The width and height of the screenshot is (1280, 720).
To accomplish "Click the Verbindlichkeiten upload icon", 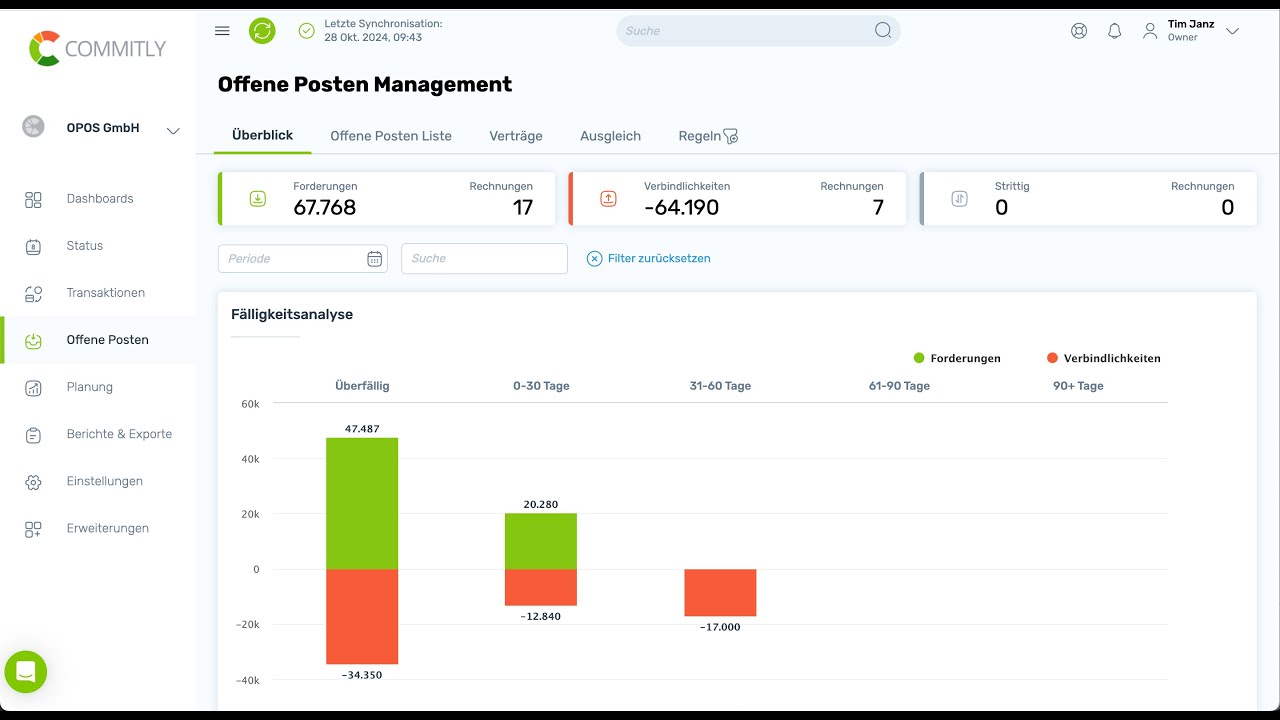I will pos(608,198).
